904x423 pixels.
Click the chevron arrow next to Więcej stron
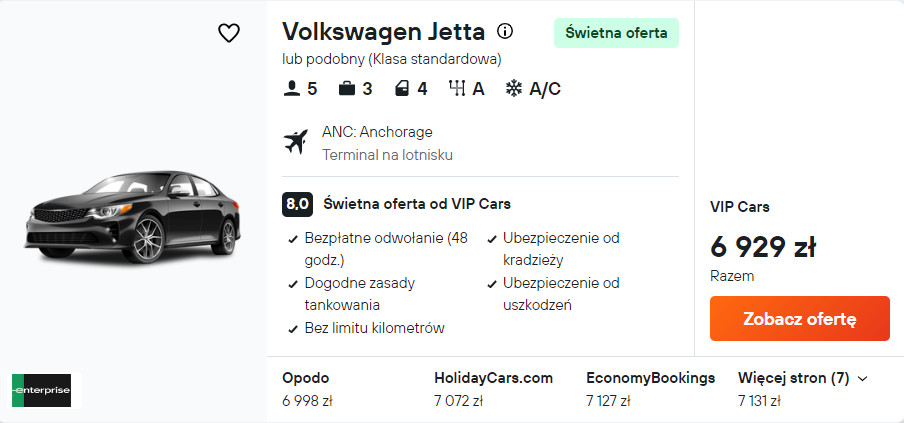[x=862, y=379]
